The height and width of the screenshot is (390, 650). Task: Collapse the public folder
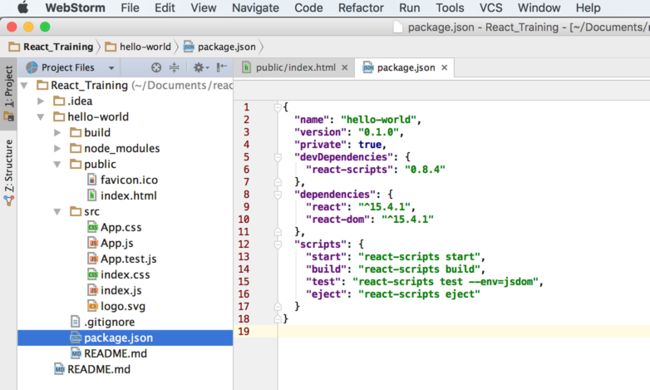click(x=57, y=164)
